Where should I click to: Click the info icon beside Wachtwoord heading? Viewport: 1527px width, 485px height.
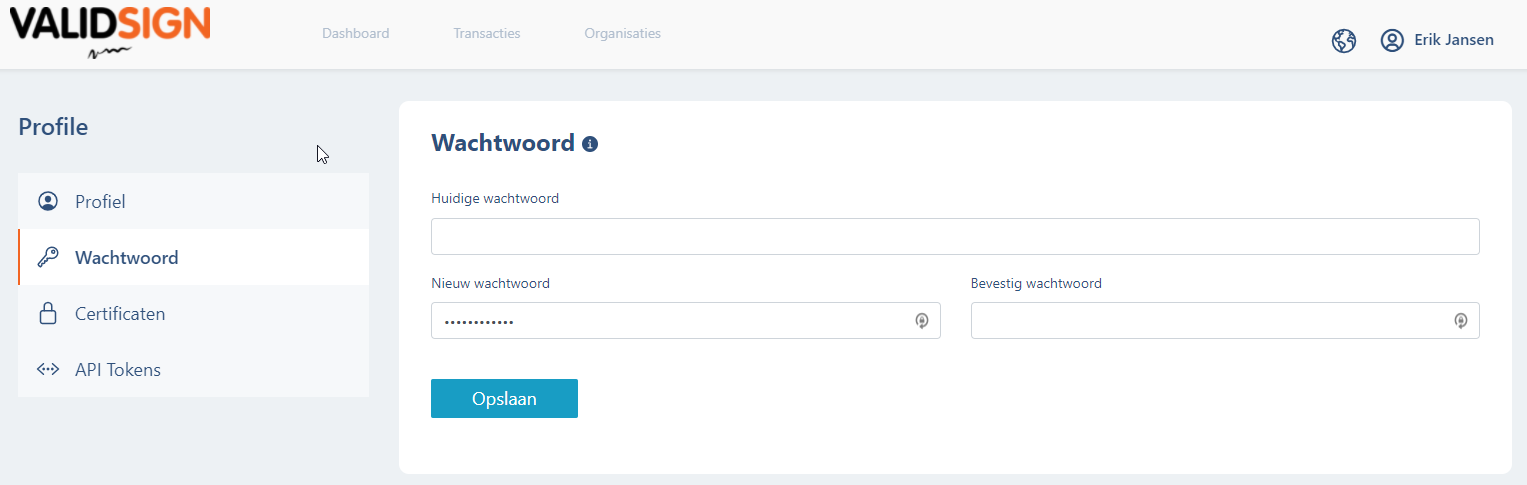590,144
